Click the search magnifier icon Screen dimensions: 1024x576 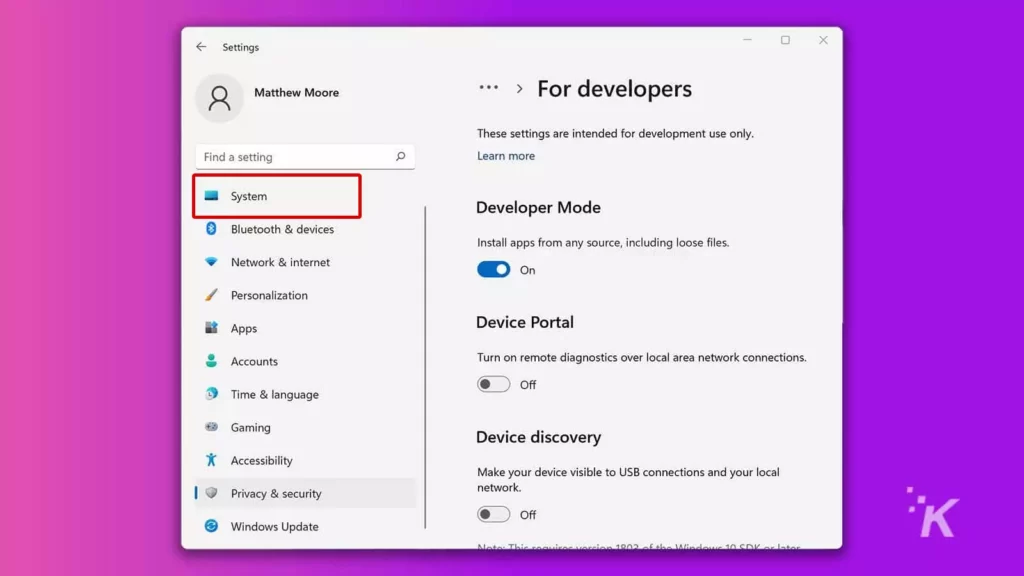point(400,157)
